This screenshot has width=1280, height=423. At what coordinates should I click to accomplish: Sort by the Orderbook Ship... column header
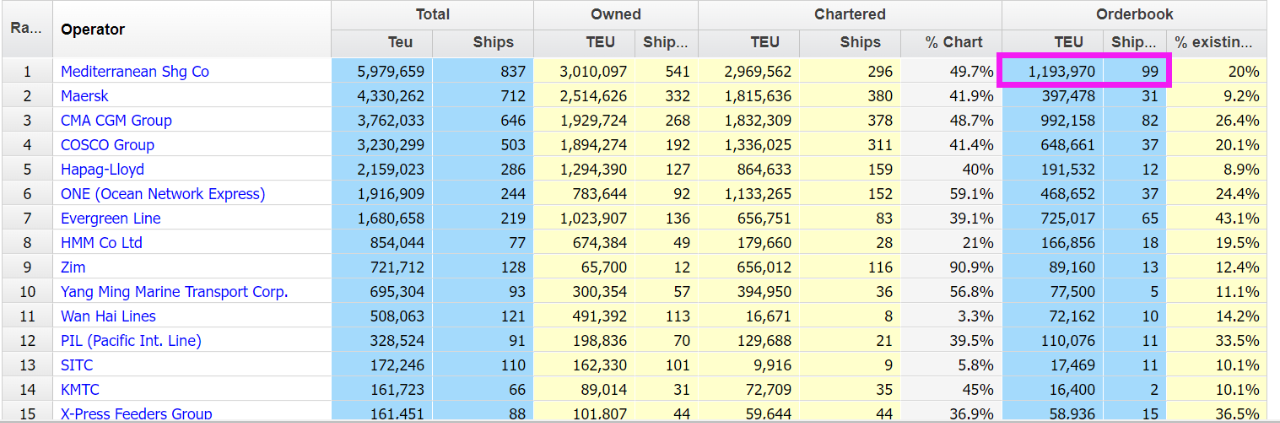click(1135, 42)
